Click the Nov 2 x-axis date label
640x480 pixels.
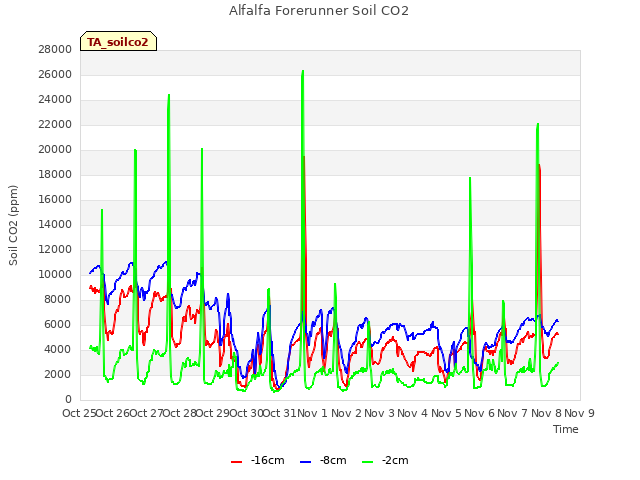(x=346, y=413)
